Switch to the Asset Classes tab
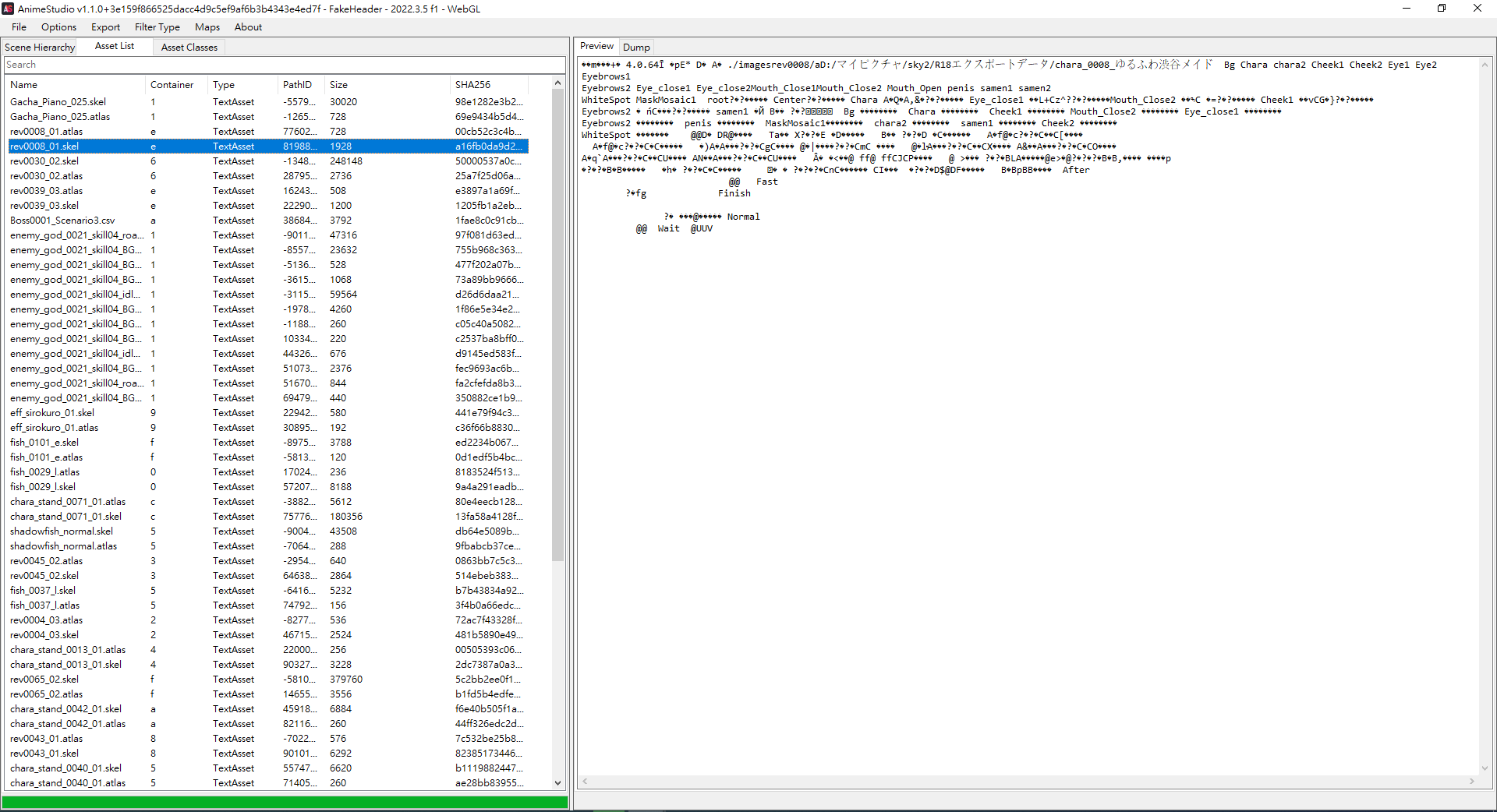Viewport: 1497px width, 812px height. pyautogui.click(x=189, y=48)
